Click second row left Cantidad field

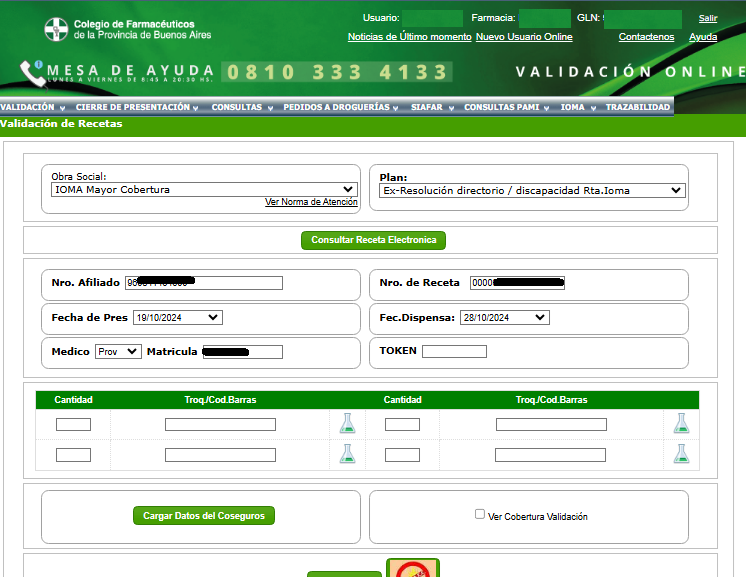pyautogui.click(x=73, y=455)
